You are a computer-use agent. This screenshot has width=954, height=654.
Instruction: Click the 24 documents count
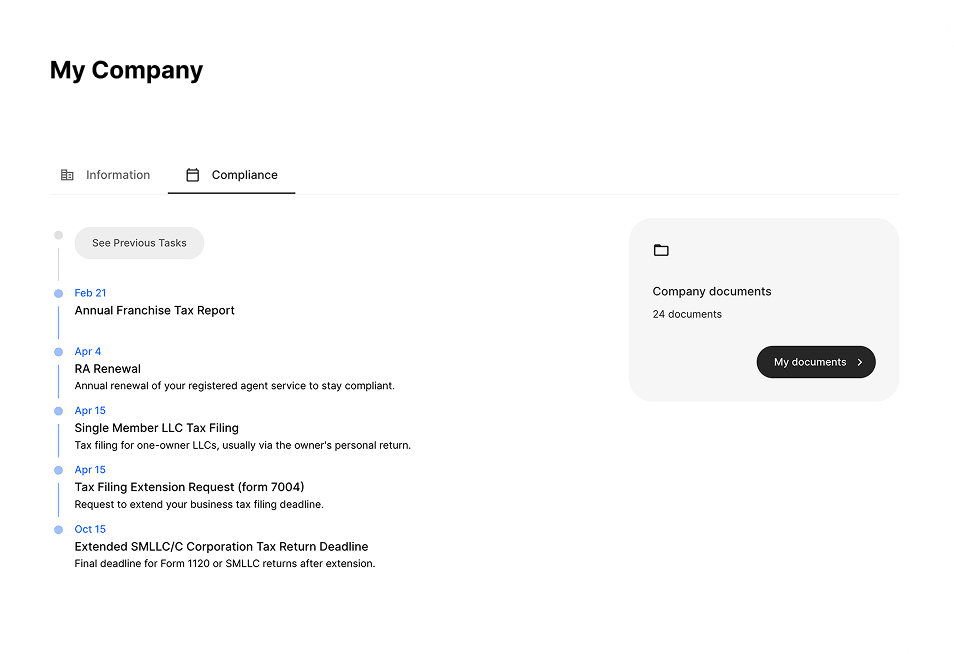tap(687, 314)
